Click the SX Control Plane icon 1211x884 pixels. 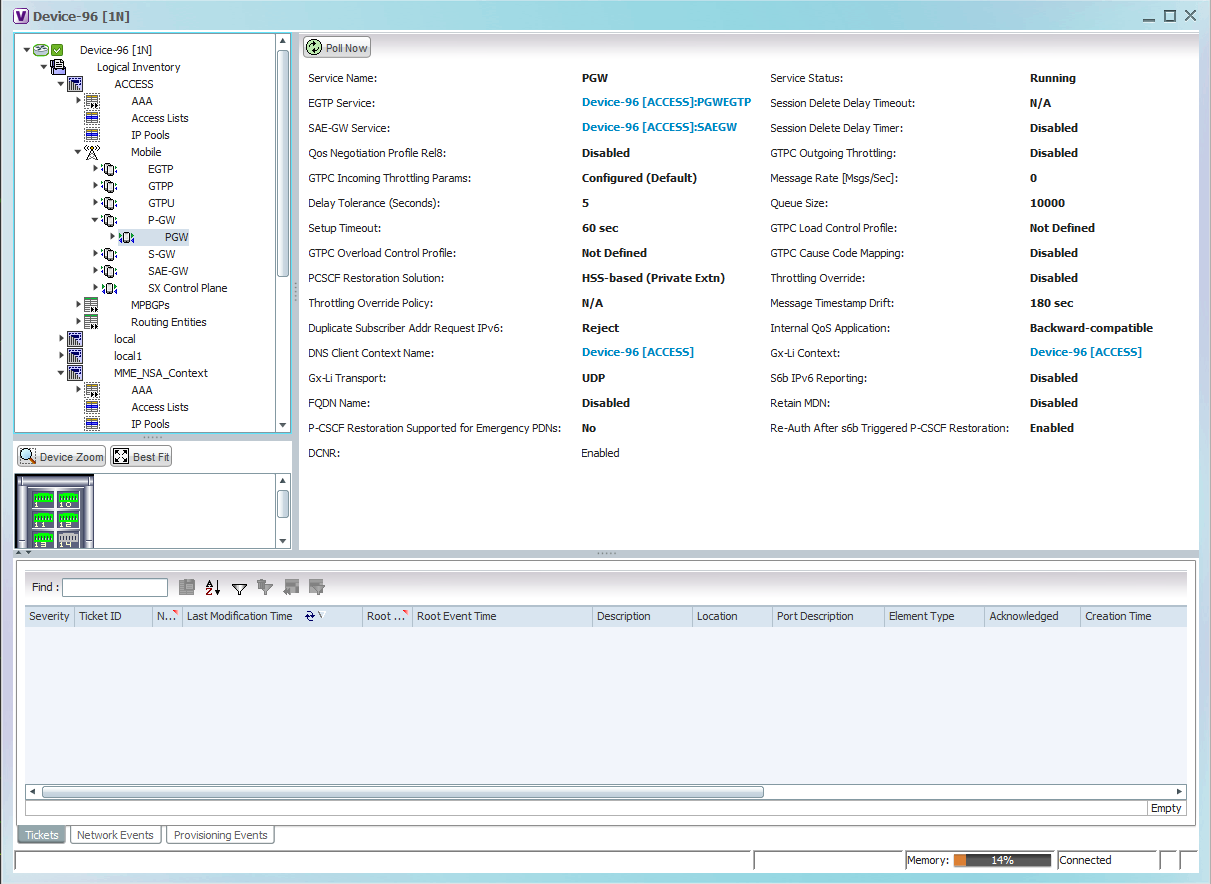click(x=109, y=288)
